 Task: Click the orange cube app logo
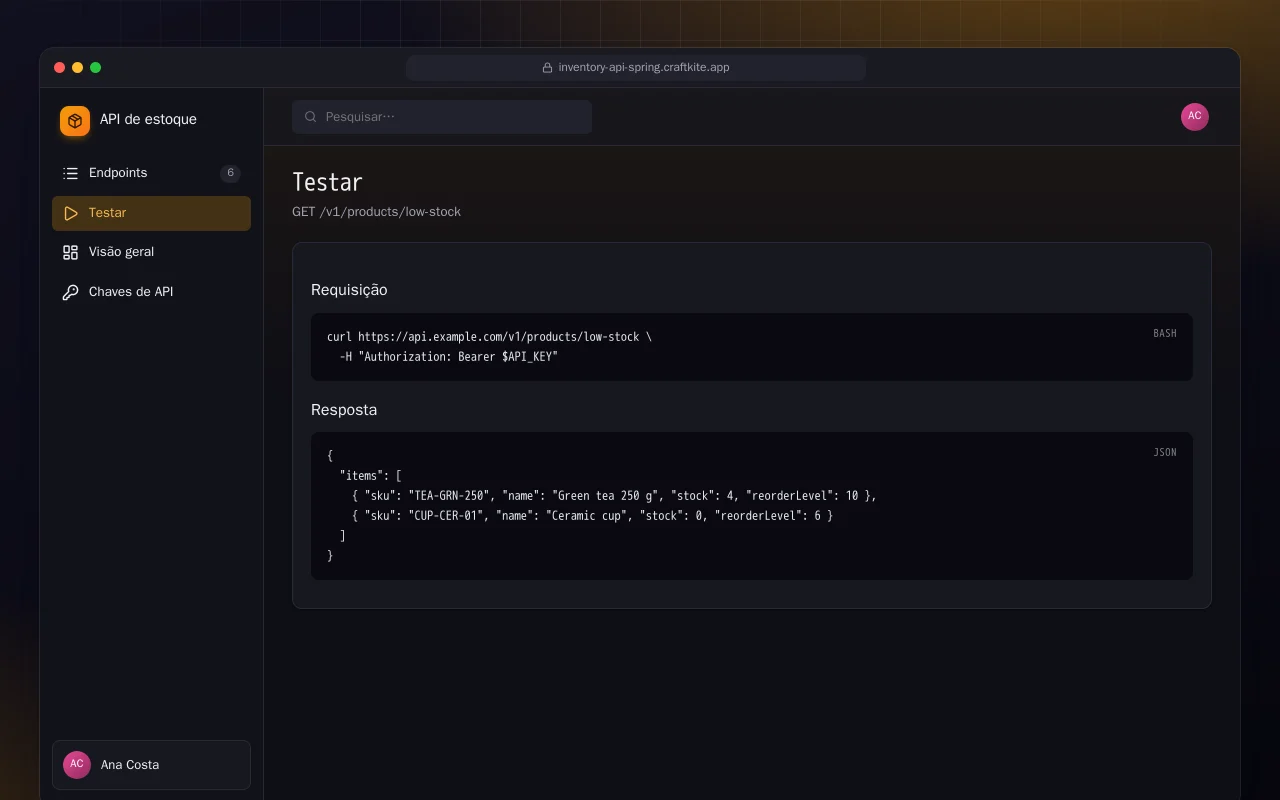click(75, 121)
